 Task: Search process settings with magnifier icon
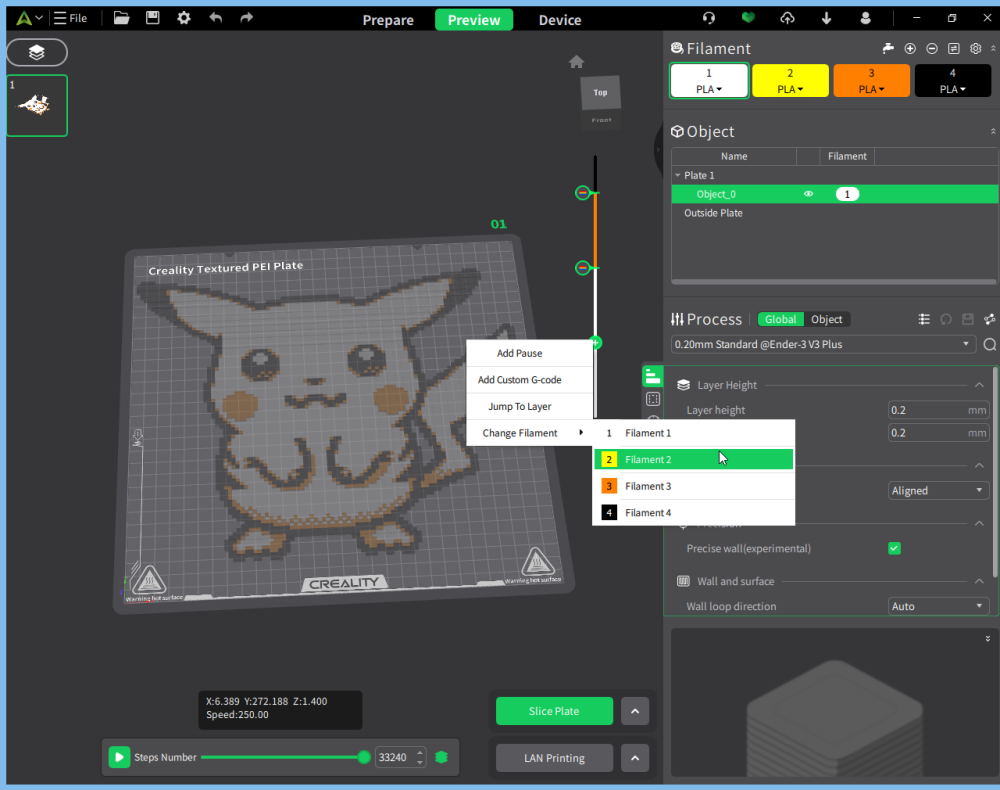[990, 344]
